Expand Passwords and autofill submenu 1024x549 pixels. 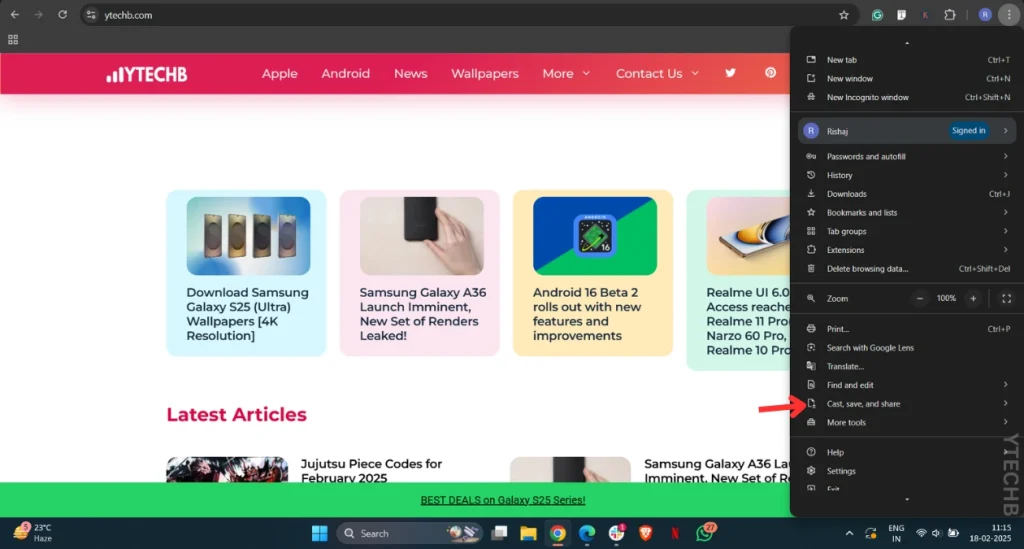908,157
